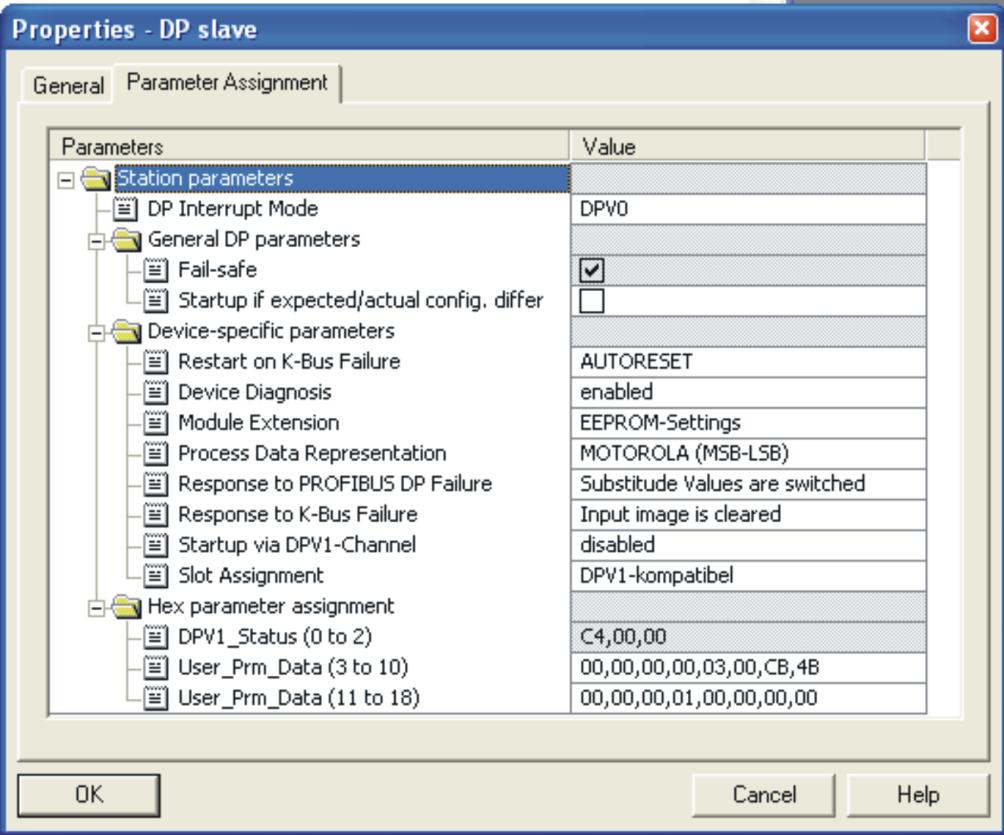Select the Device-specific parameters label

pyautogui.click(x=271, y=331)
